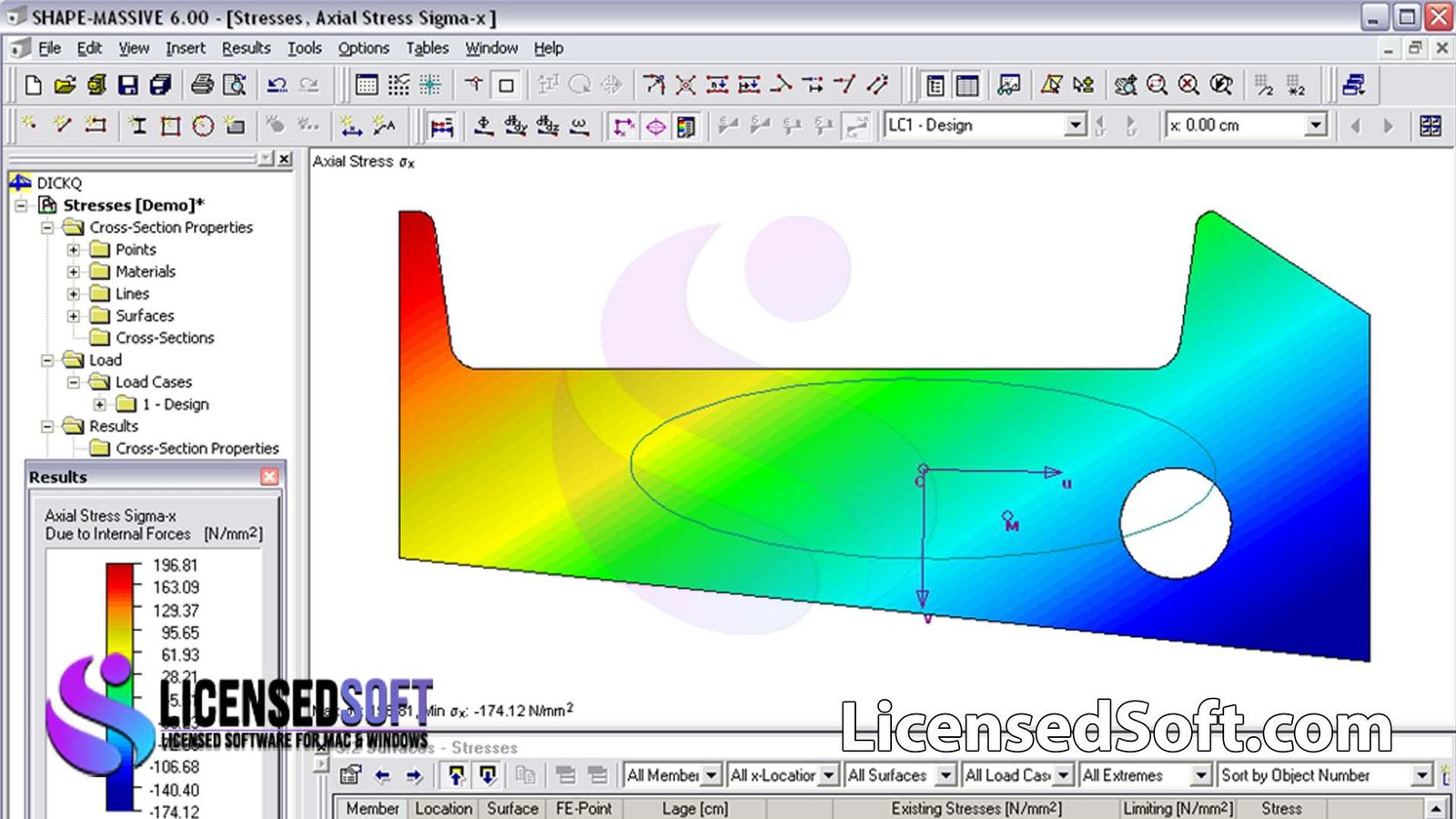
Task: Expand the Points folder in navigator
Action: tap(74, 249)
